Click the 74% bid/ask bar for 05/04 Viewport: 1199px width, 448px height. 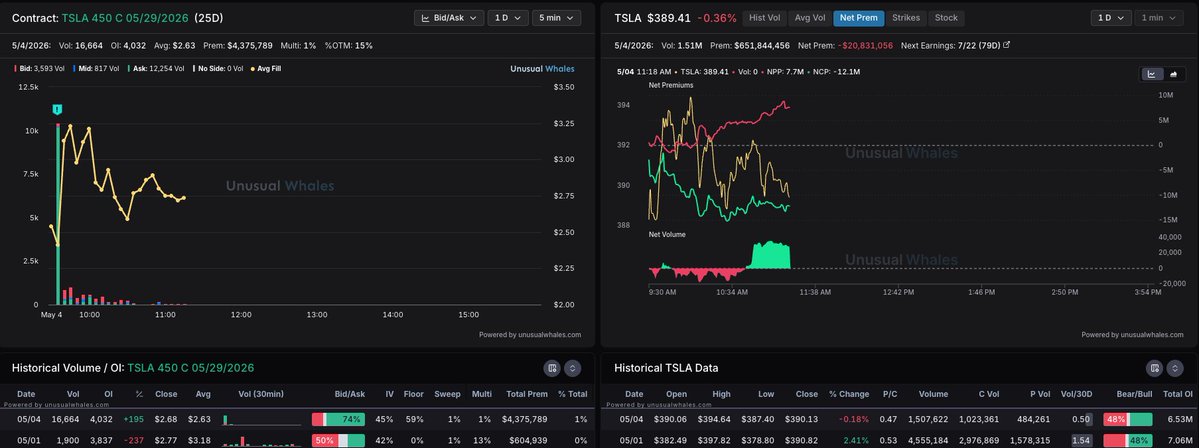[x=339, y=419]
